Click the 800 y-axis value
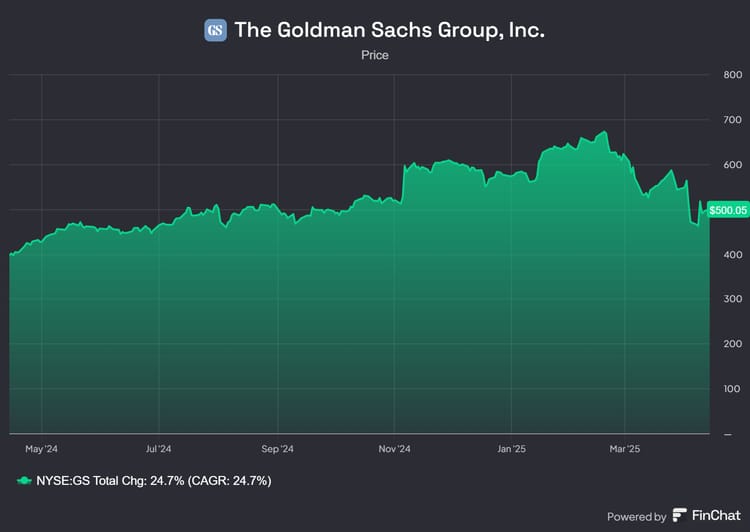 [731, 75]
